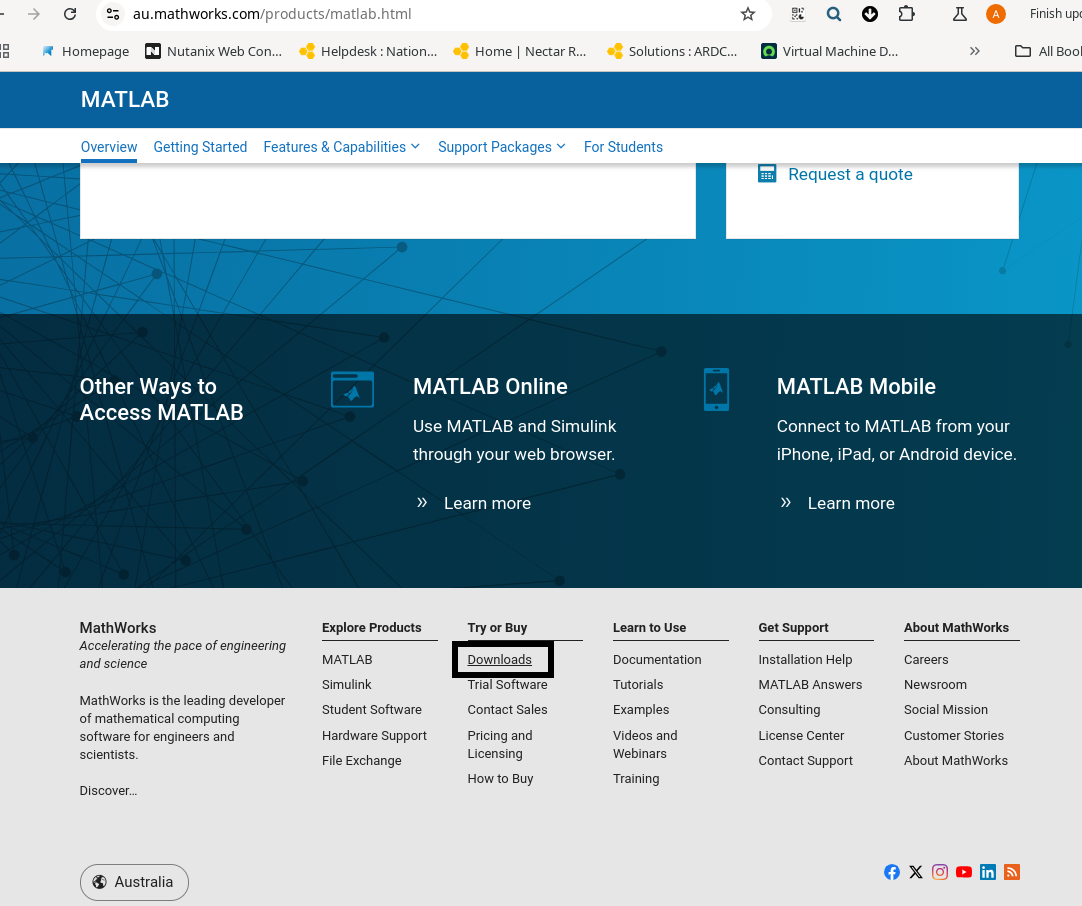Open the Careers link
1082x906 pixels.
click(926, 660)
